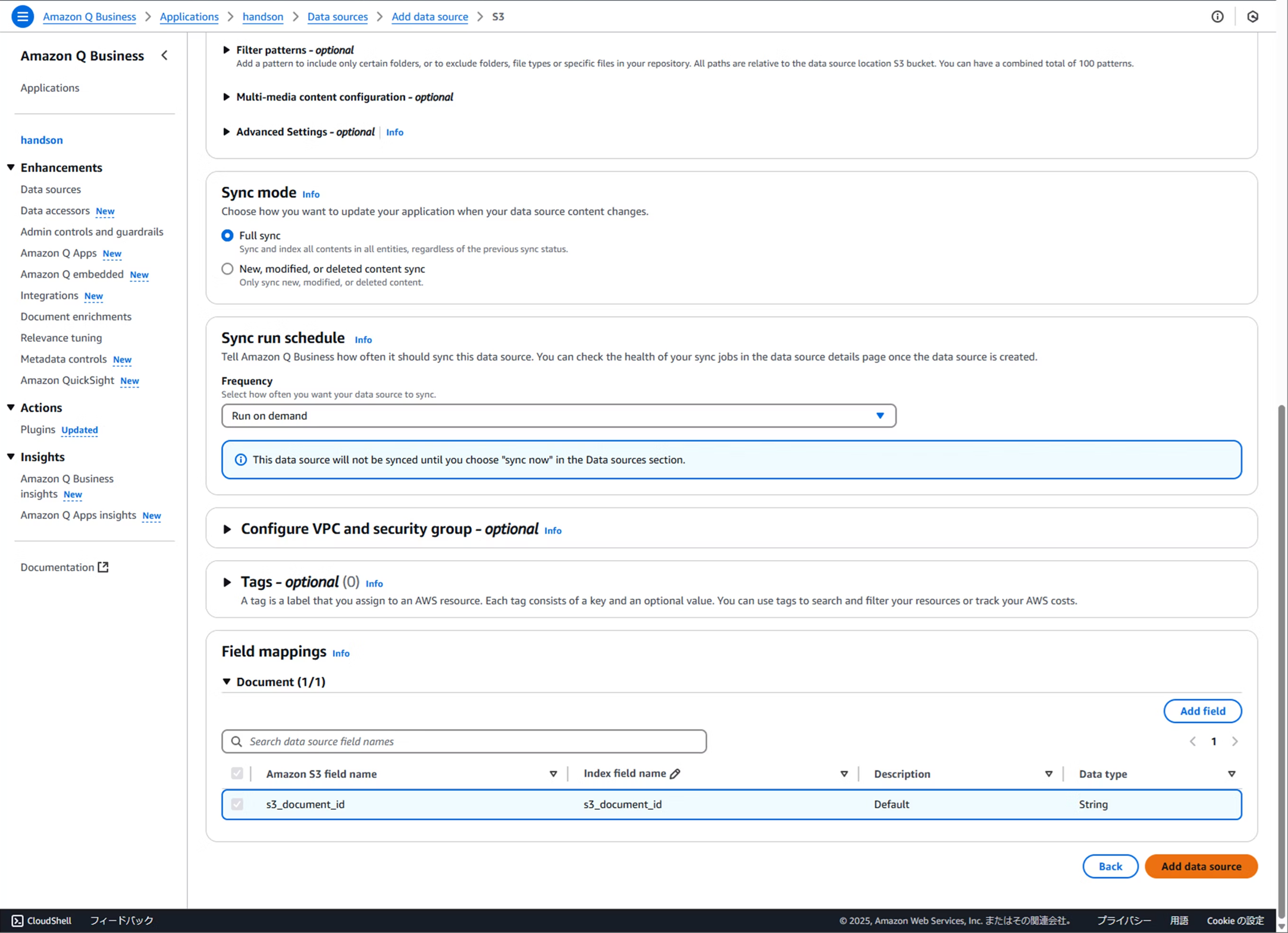
Task: Toggle the s3_document_id row checkbox
Action: pos(237,804)
